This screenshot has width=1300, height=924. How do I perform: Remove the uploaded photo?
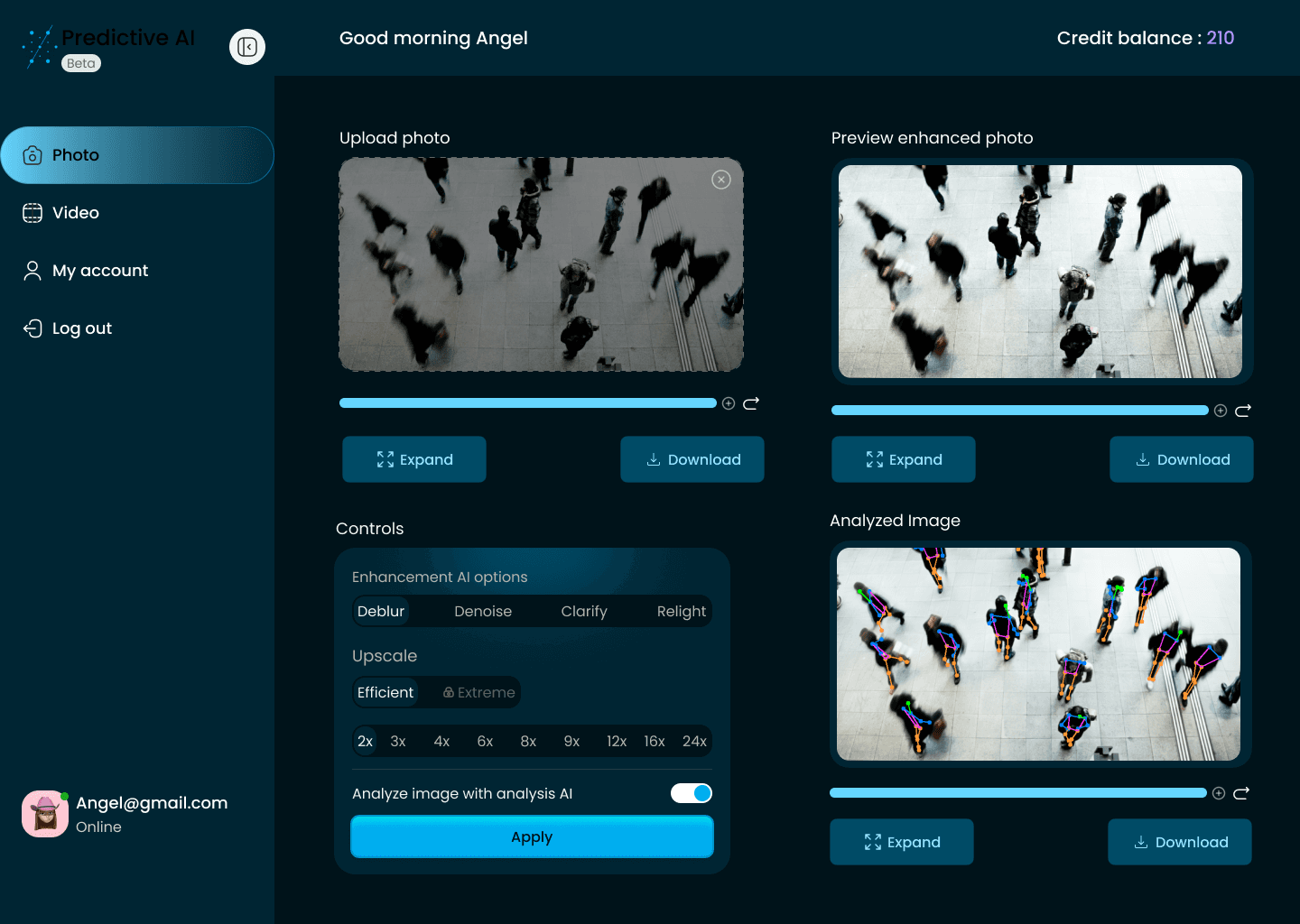coord(720,180)
